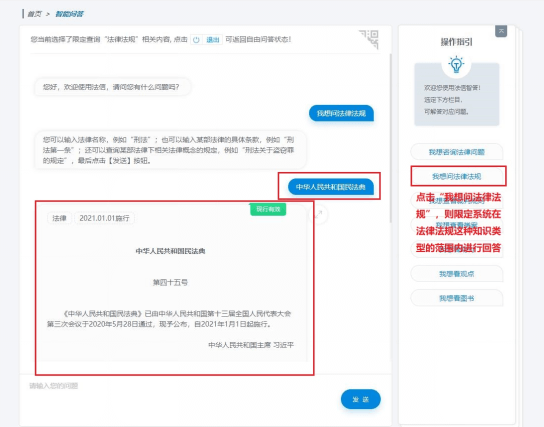Click the 法律 category tag on the result card
Image resolution: width=544 pixels, height=427 pixels.
click(59, 218)
